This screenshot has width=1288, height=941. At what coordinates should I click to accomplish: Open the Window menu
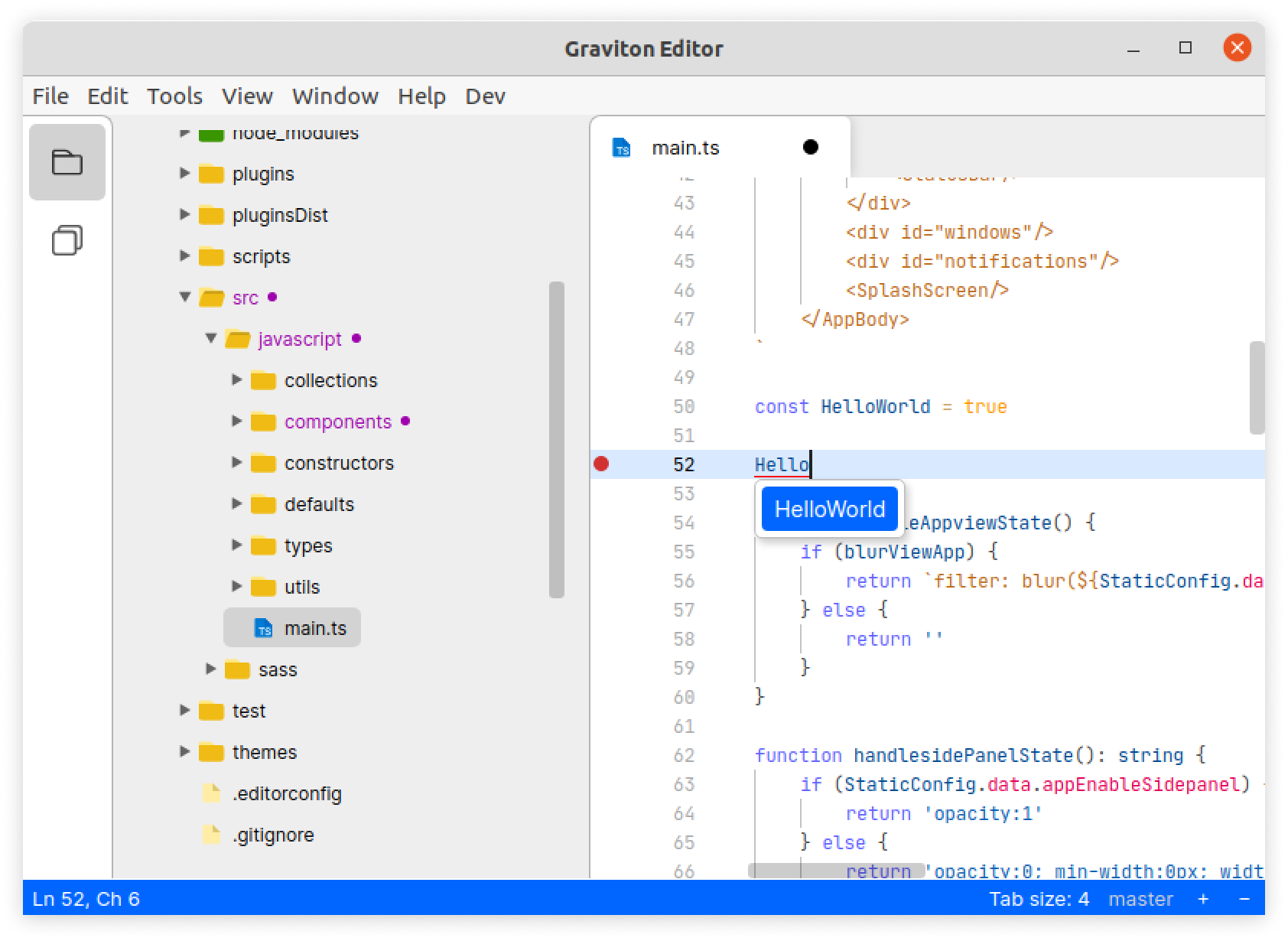click(335, 96)
